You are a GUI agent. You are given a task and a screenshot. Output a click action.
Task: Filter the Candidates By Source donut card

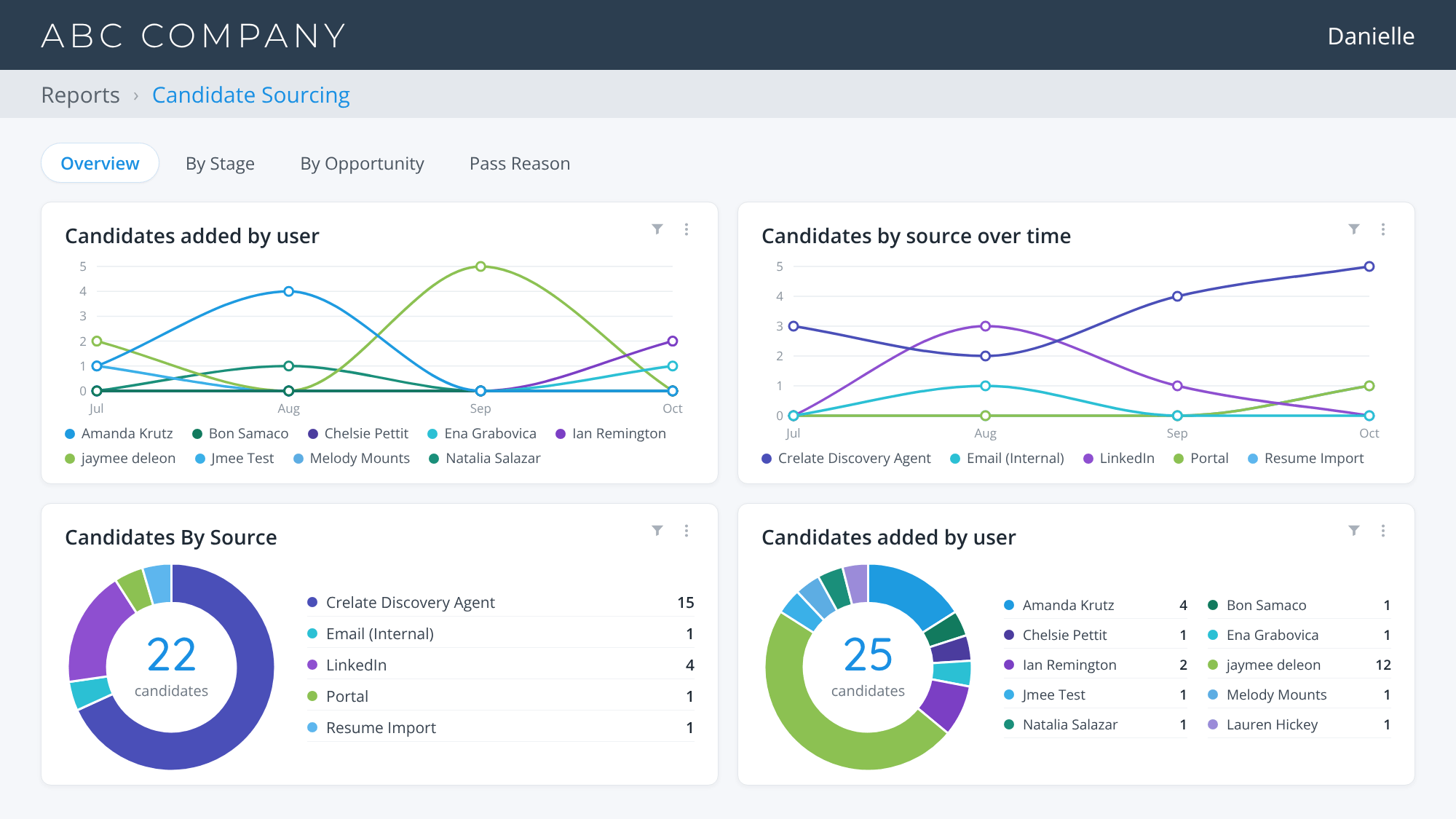pos(657,531)
